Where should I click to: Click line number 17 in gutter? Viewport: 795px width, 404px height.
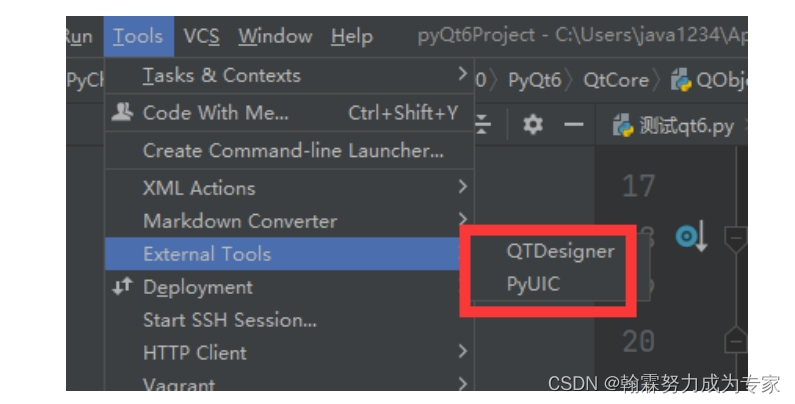[638, 186]
